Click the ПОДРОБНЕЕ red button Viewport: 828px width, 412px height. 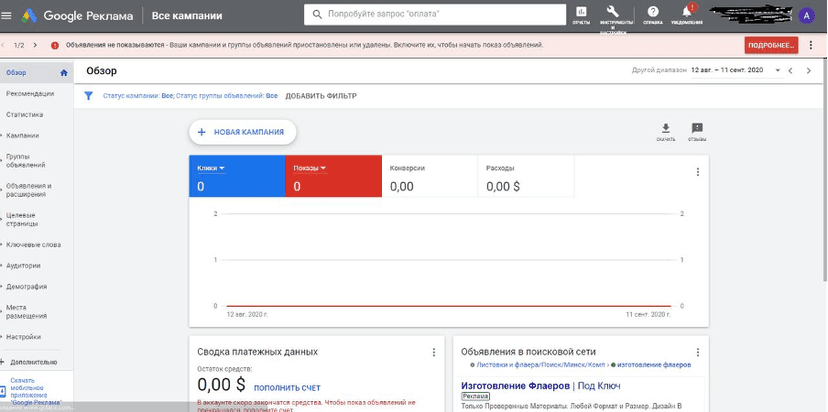click(771, 45)
